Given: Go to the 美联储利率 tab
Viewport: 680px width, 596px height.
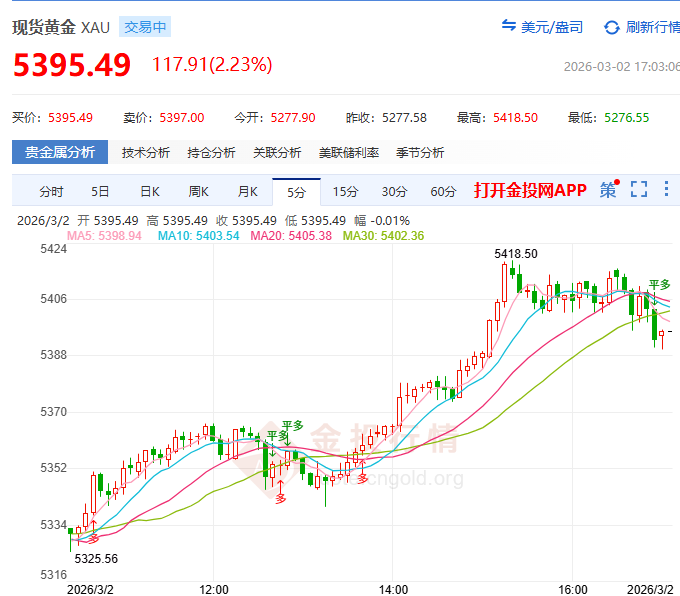Looking at the screenshot, I should coord(349,153).
